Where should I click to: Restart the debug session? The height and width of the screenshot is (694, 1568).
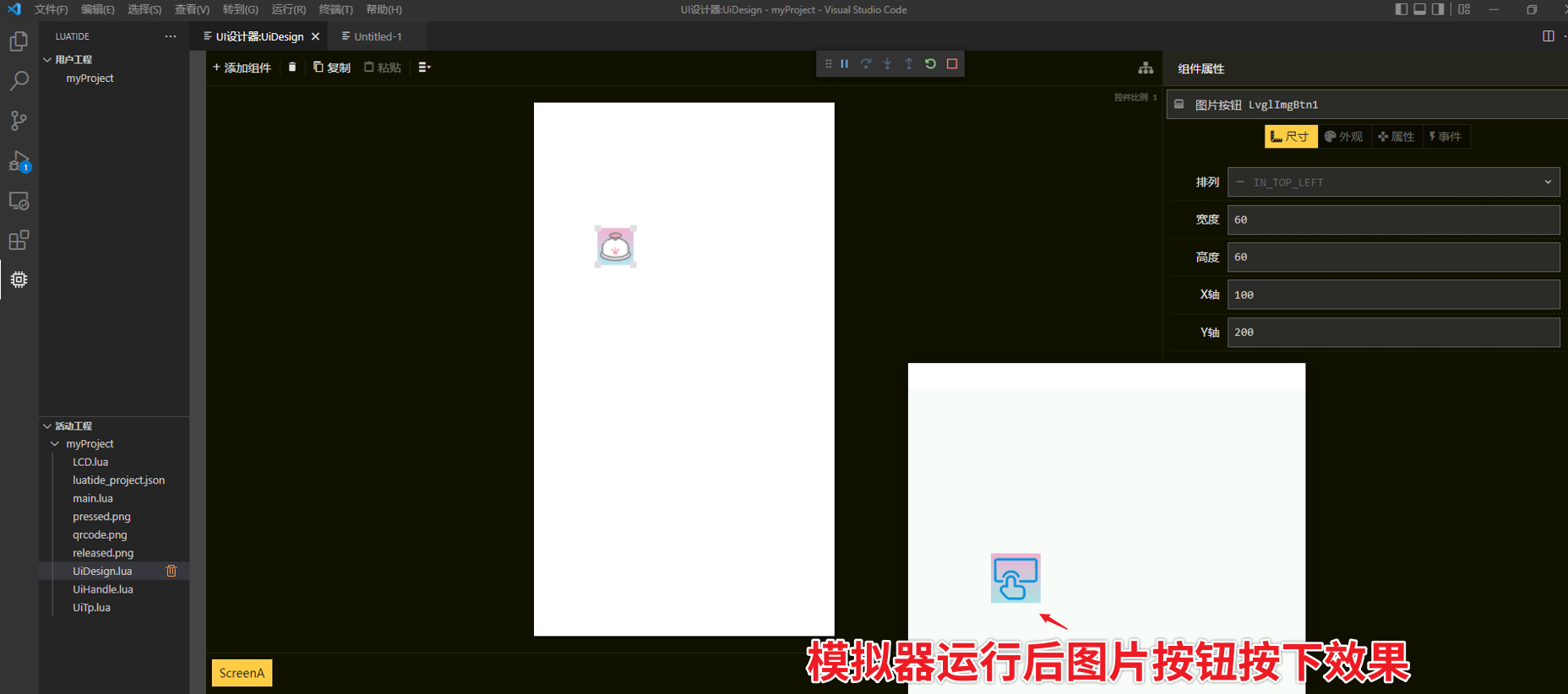point(930,64)
